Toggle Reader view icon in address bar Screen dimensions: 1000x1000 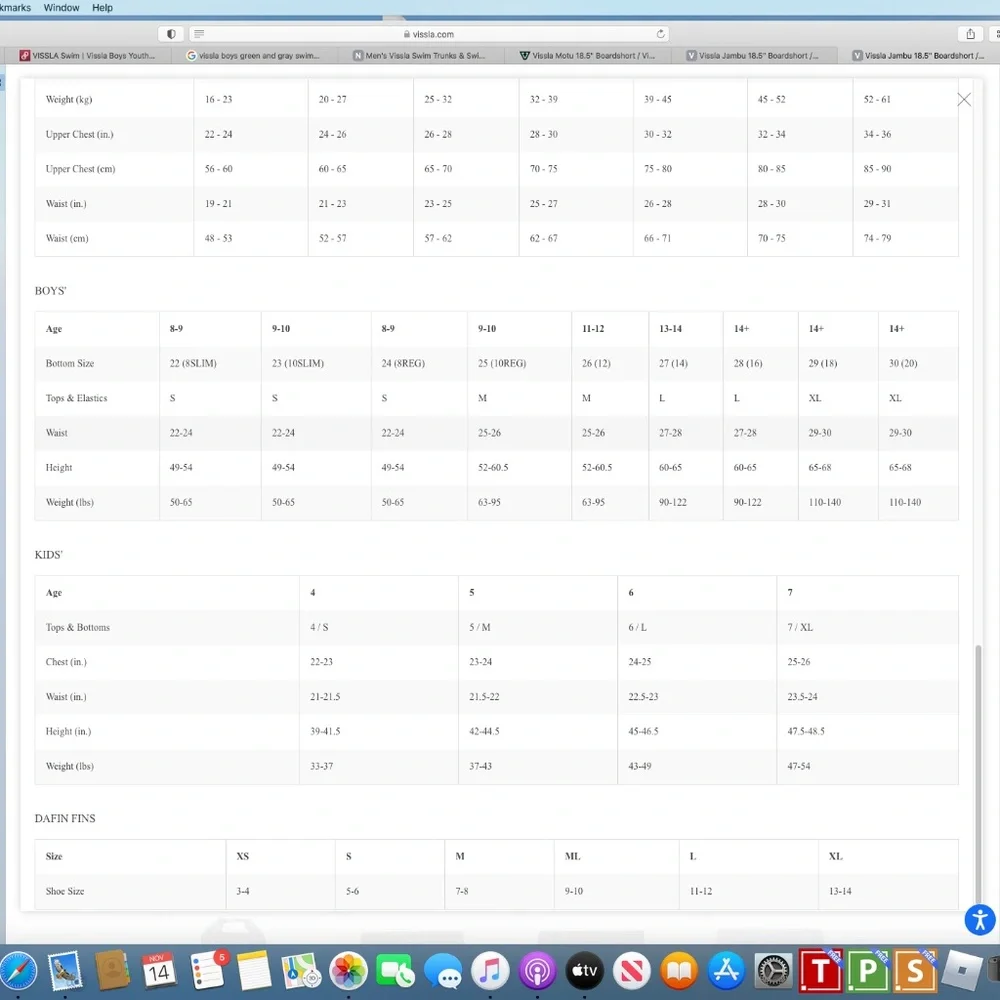pyautogui.click(x=199, y=34)
